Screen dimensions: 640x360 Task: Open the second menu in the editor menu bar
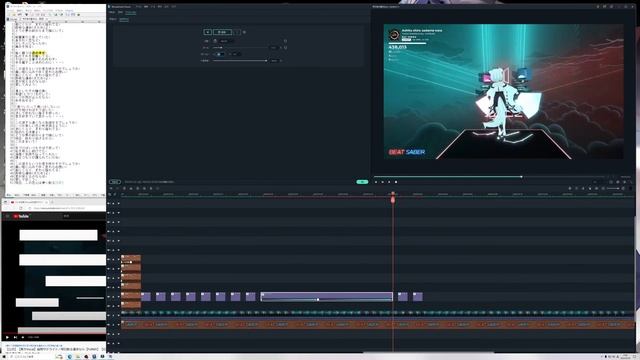[x=146, y=7]
